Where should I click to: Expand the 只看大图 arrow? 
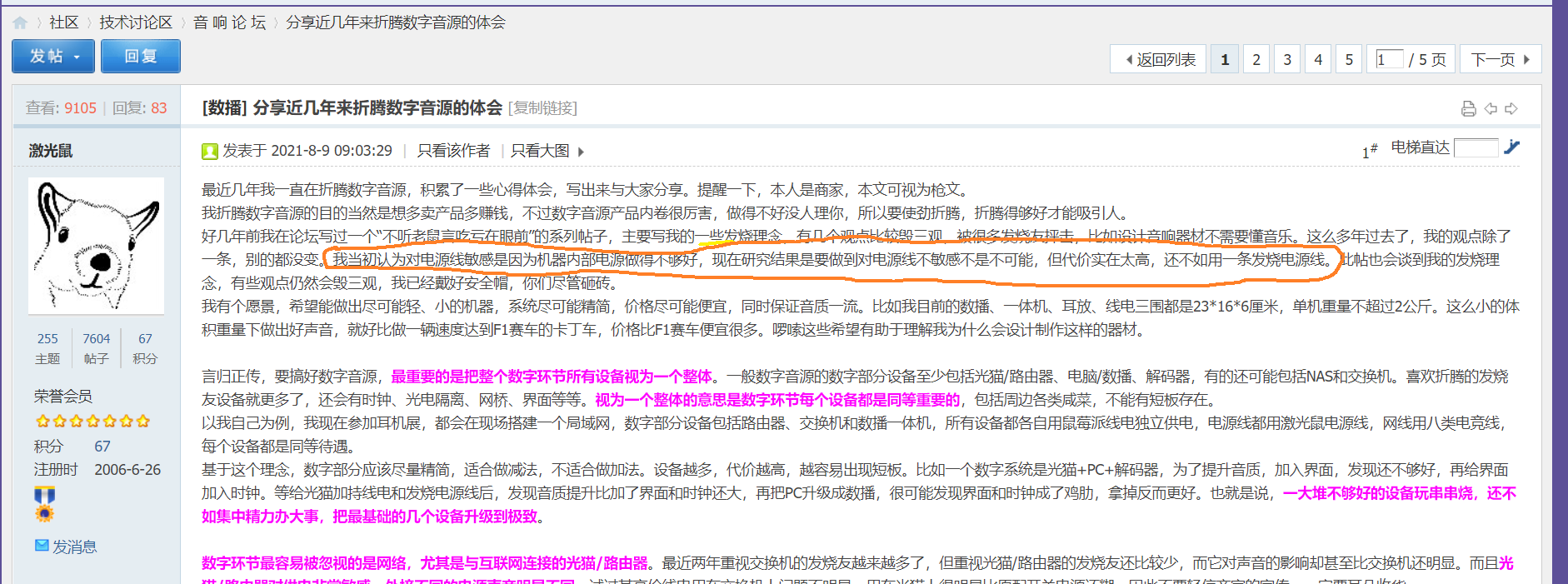(581, 152)
